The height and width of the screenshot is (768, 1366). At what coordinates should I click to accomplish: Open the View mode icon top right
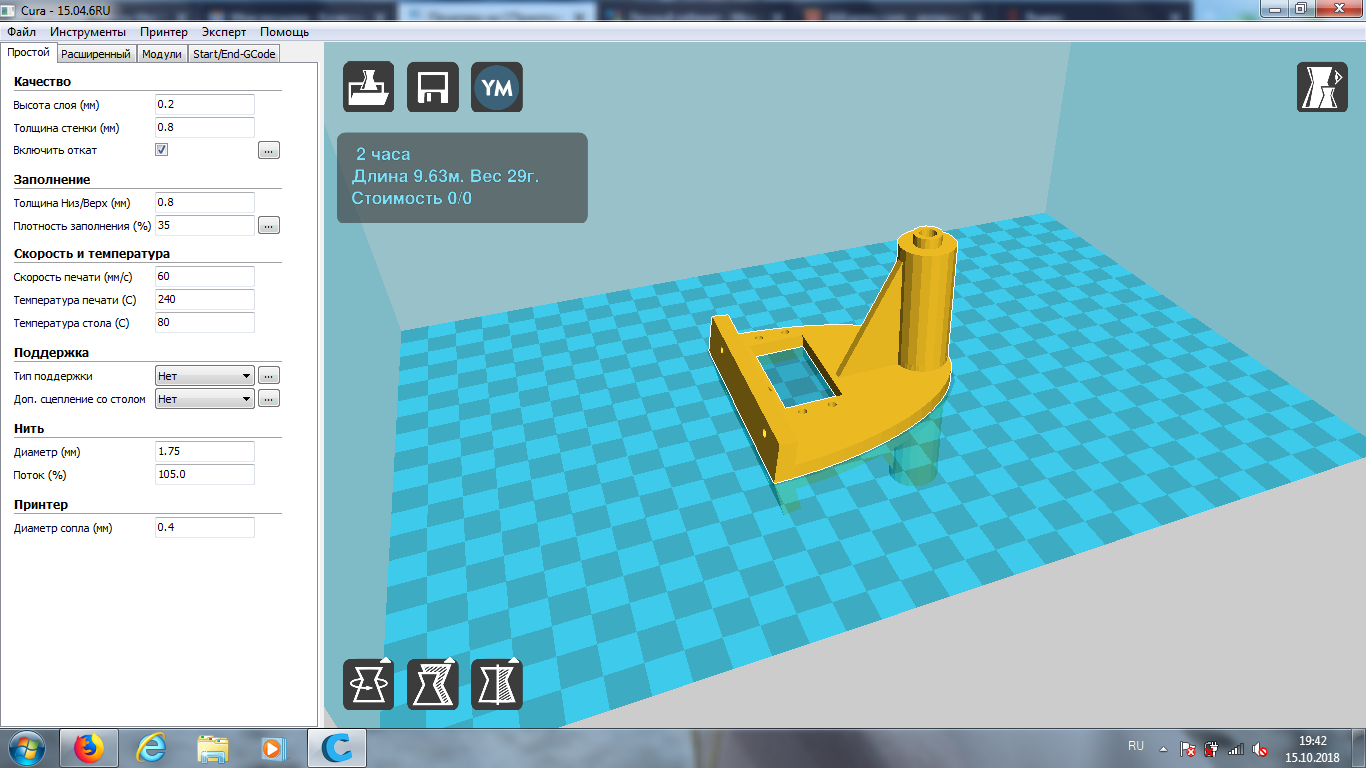point(1322,87)
